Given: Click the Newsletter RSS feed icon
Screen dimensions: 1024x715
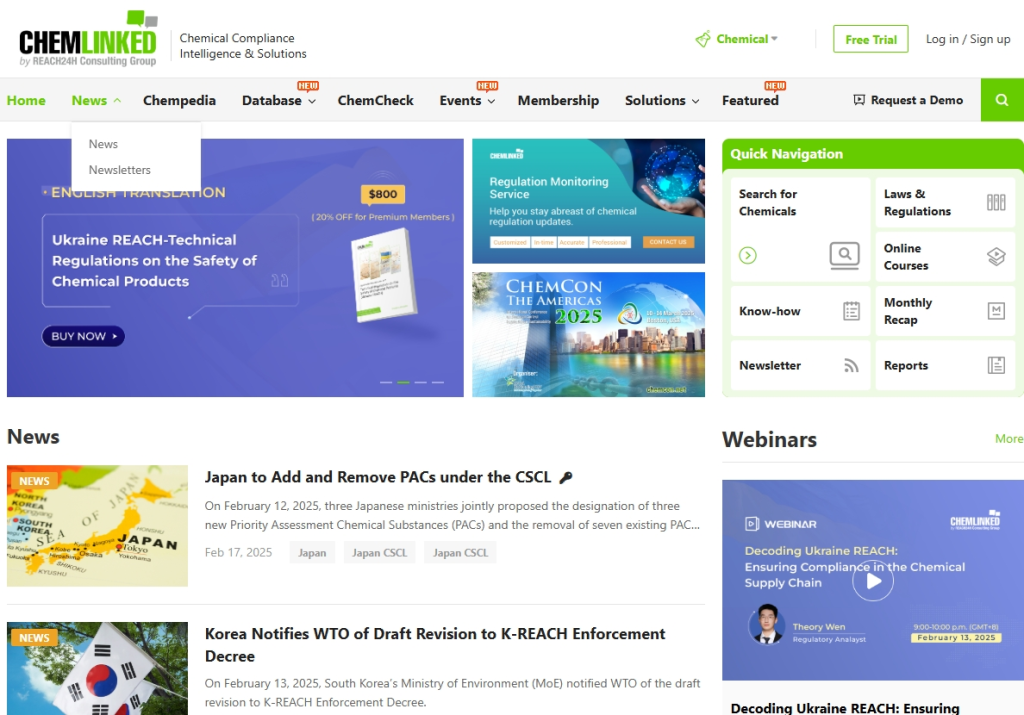Looking at the screenshot, I should click(851, 366).
